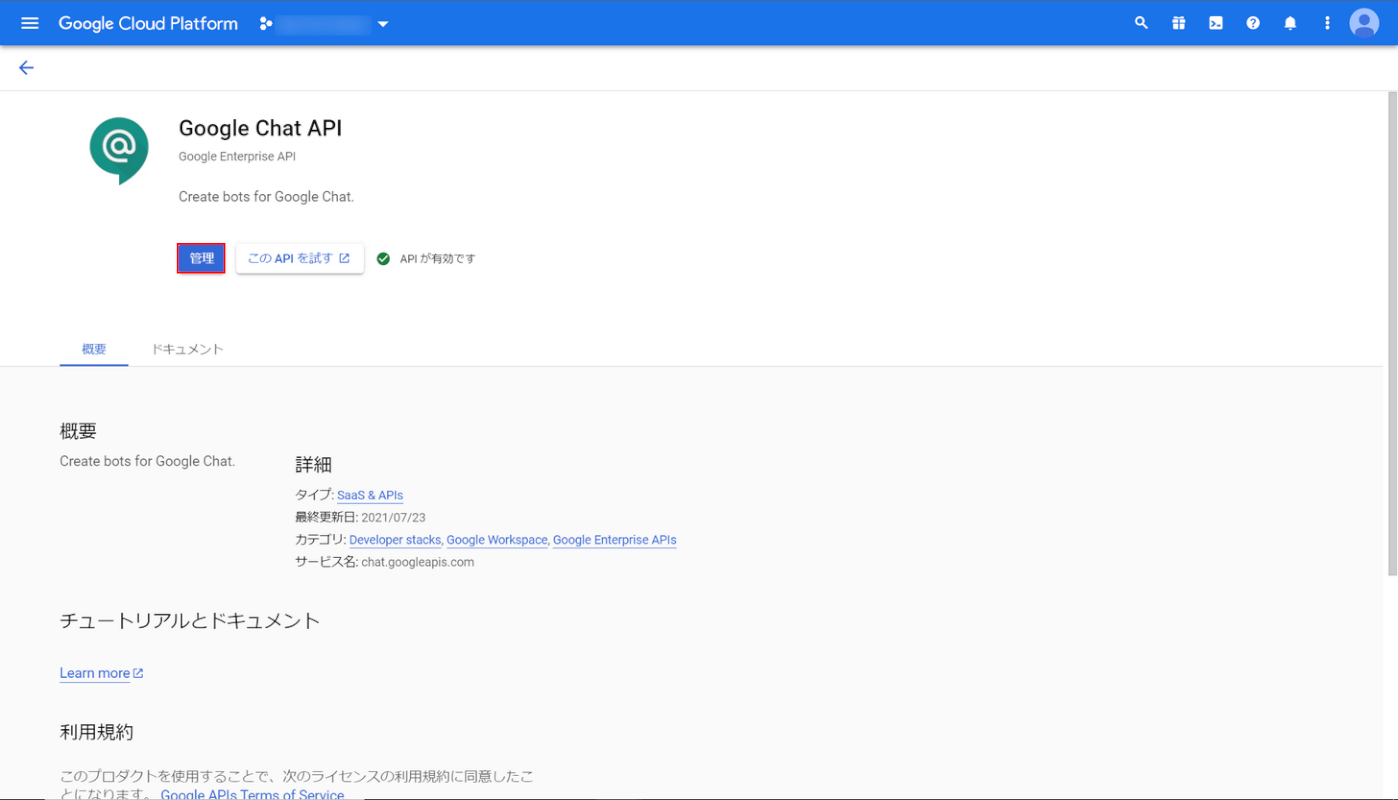The height and width of the screenshot is (800, 1398).
Task: Click the Google Enterprise API subtitle
Action: (237, 157)
